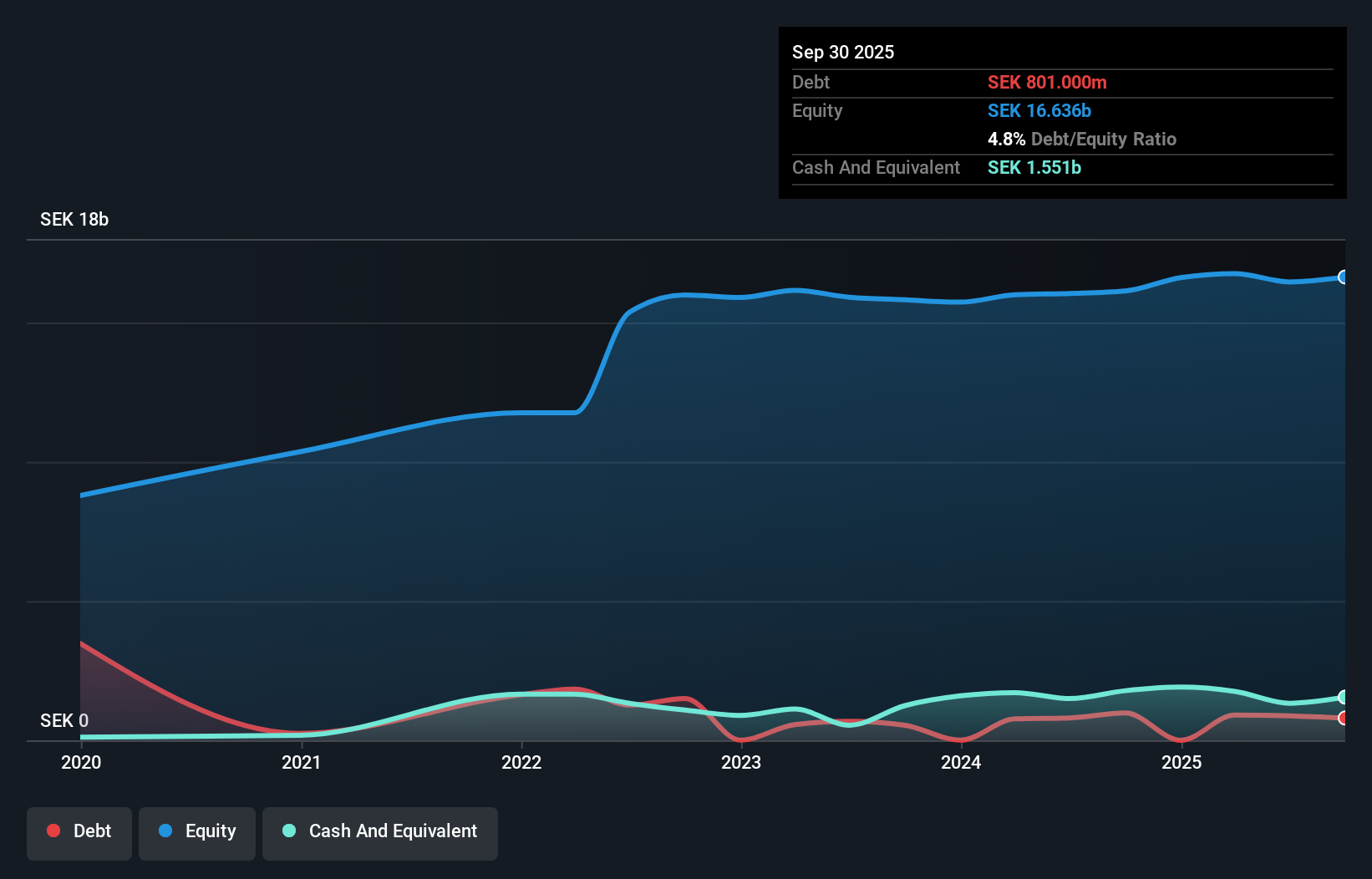1372x879 pixels.
Task: Click the SEK 801.000m Debt value
Action: 1048,83
